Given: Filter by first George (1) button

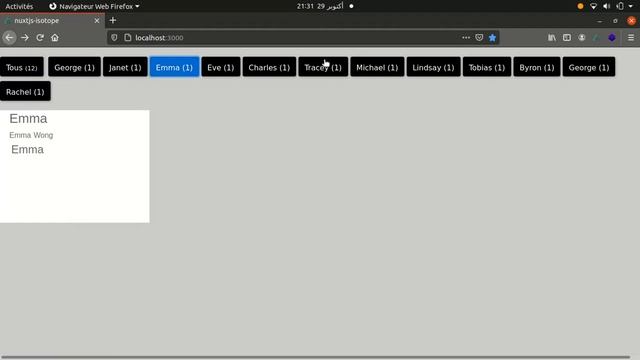Looking at the screenshot, I should [x=74, y=67].
